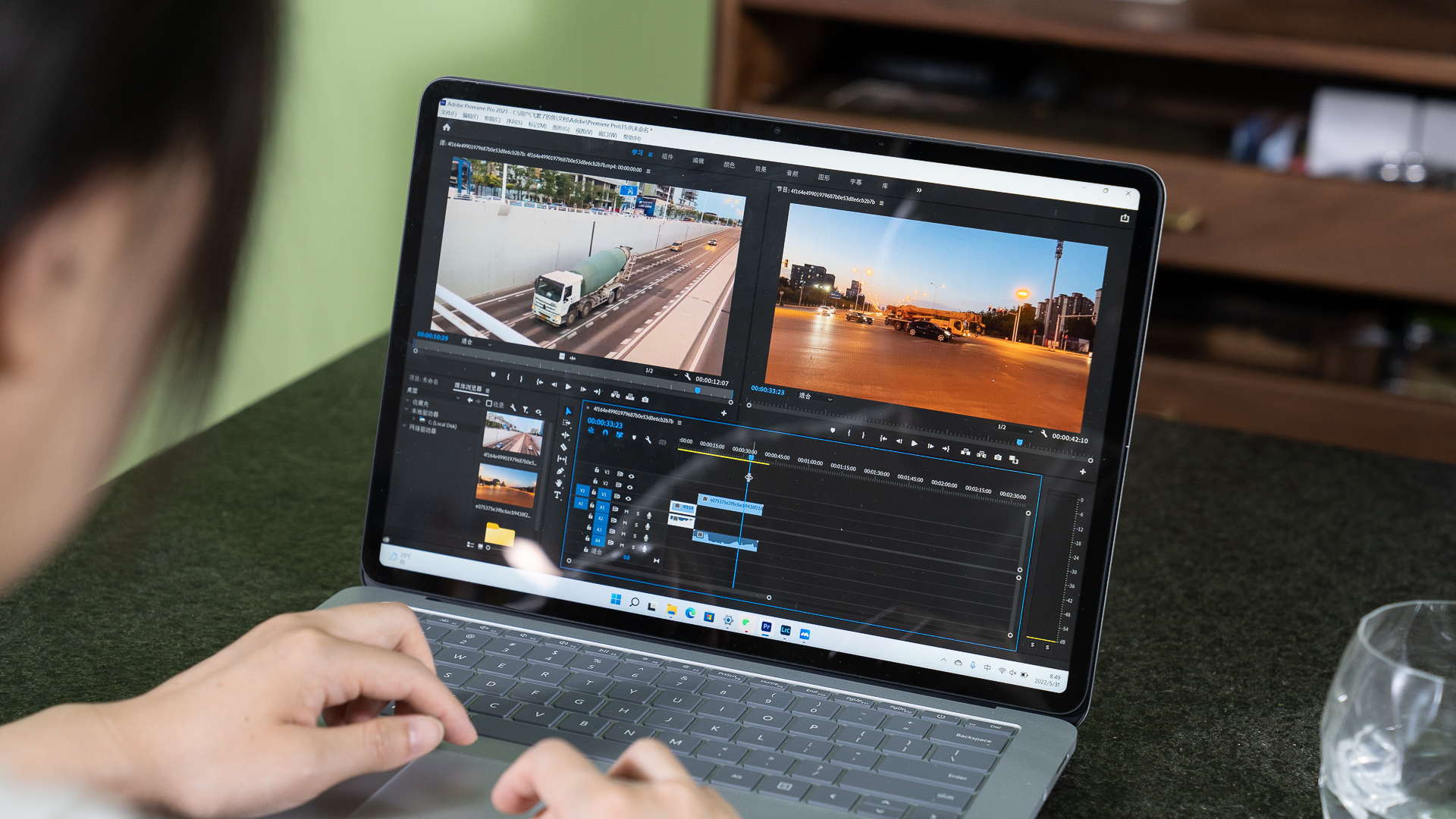This screenshot has width=1456, height=819.
Task: Toggle V2 track output eye
Action: pyautogui.click(x=629, y=488)
